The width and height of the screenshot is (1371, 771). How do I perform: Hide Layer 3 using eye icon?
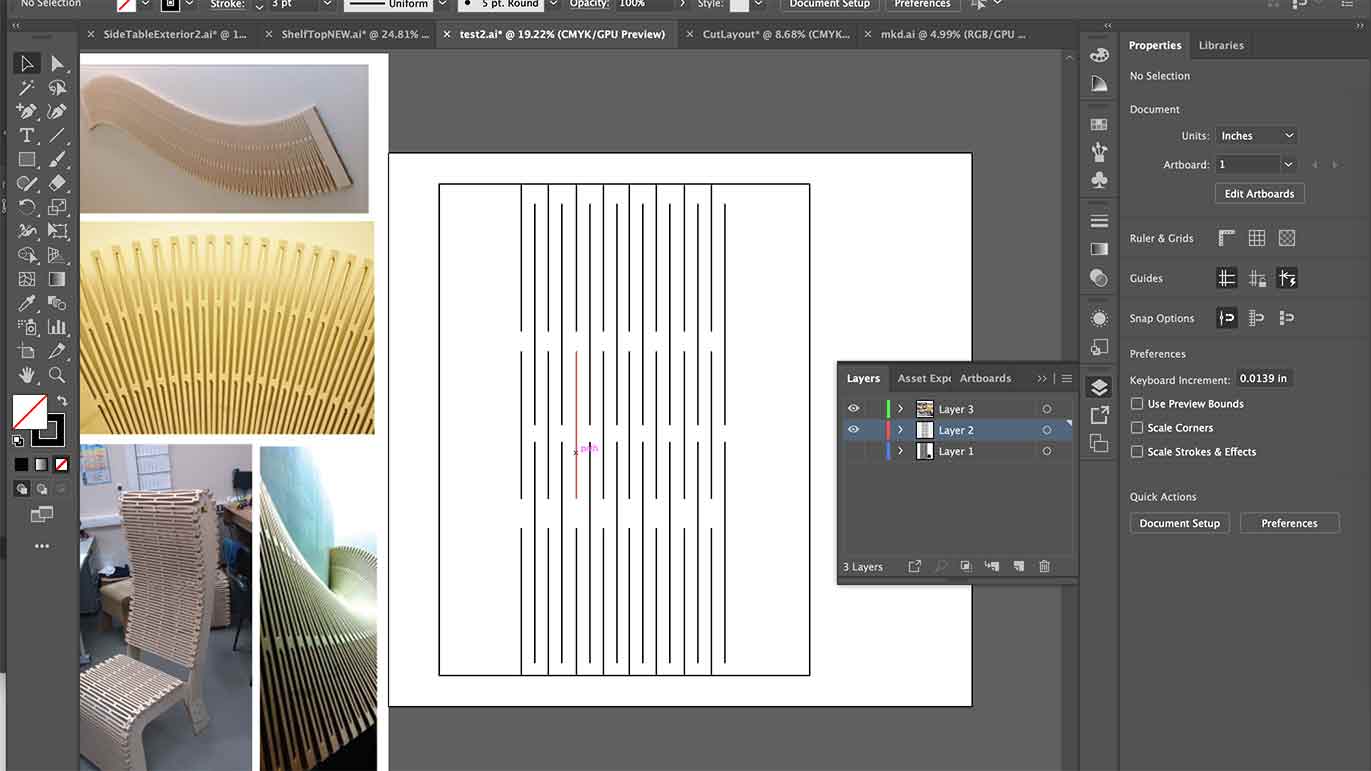click(853, 409)
